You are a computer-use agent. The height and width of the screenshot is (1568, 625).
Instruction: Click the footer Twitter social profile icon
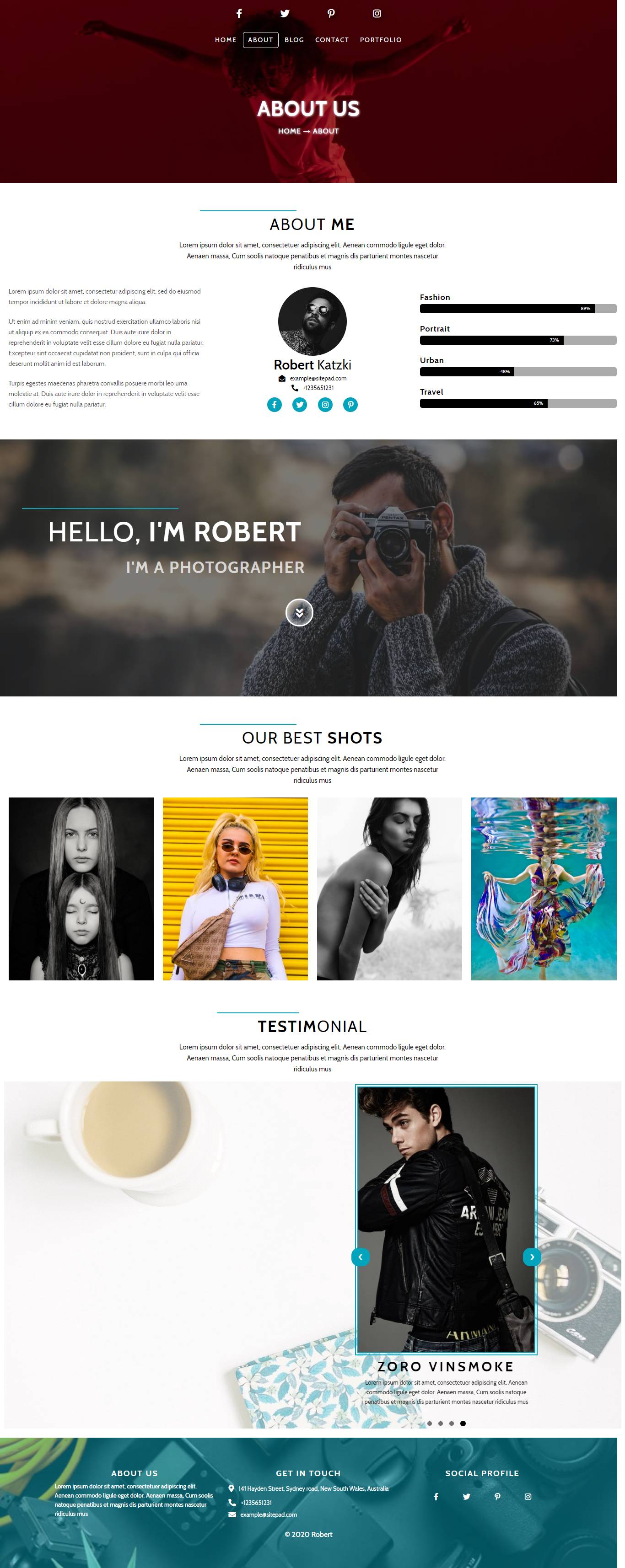pyautogui.click(x=466, y=1496)
